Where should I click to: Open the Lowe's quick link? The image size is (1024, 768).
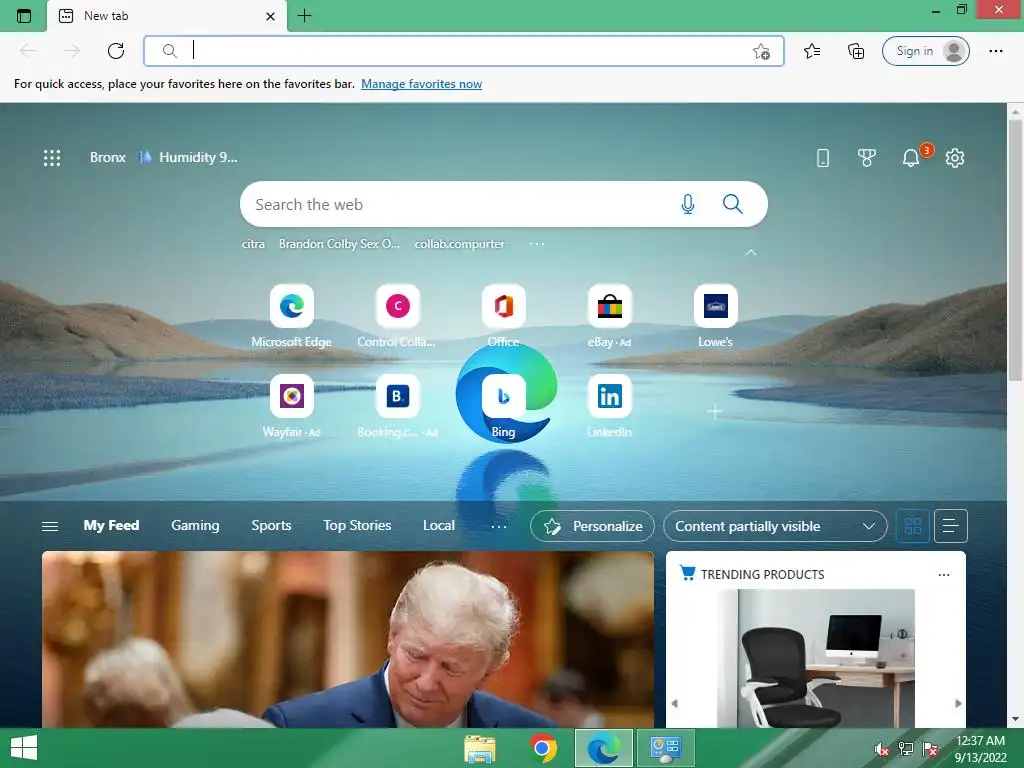(715, 316)
